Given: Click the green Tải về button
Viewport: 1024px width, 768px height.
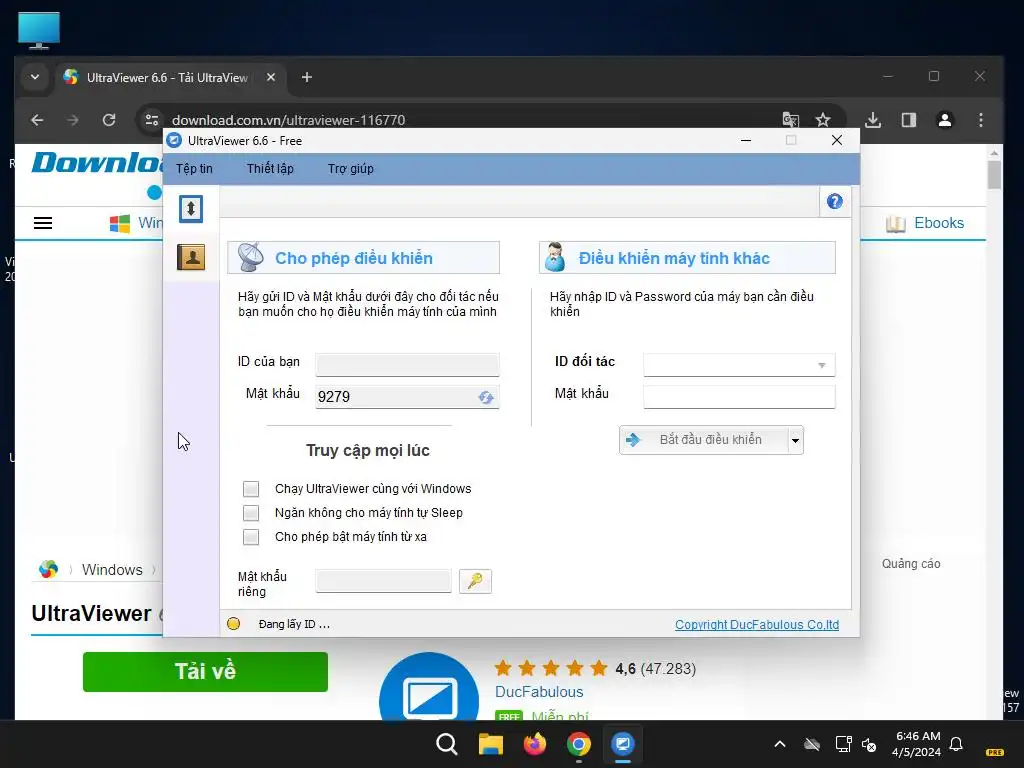Looking at the screenshot, I should (205, 671).
